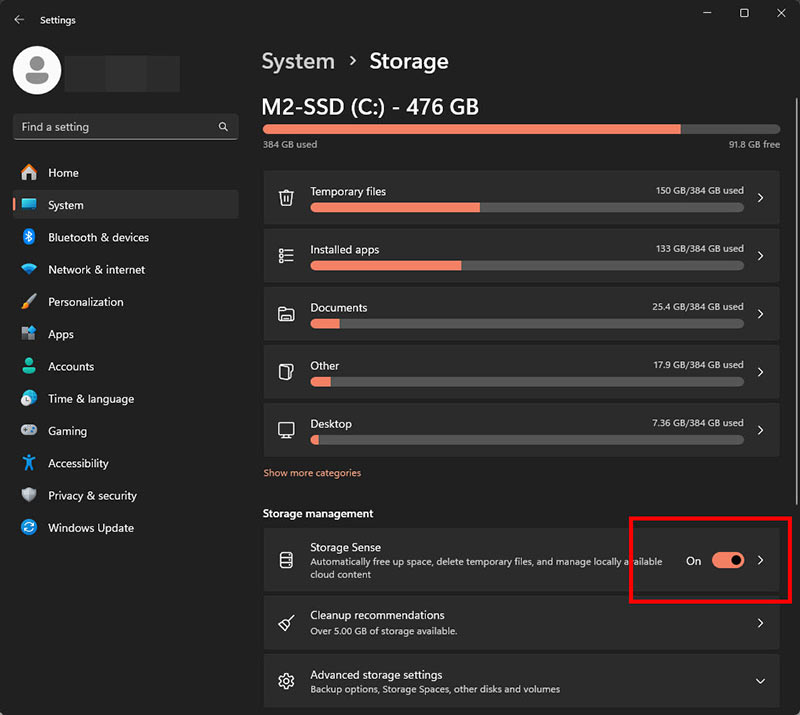Viewport: 800px width, 715px height.
Task: Click Show more categories link
Action: [x=312, y=473]
